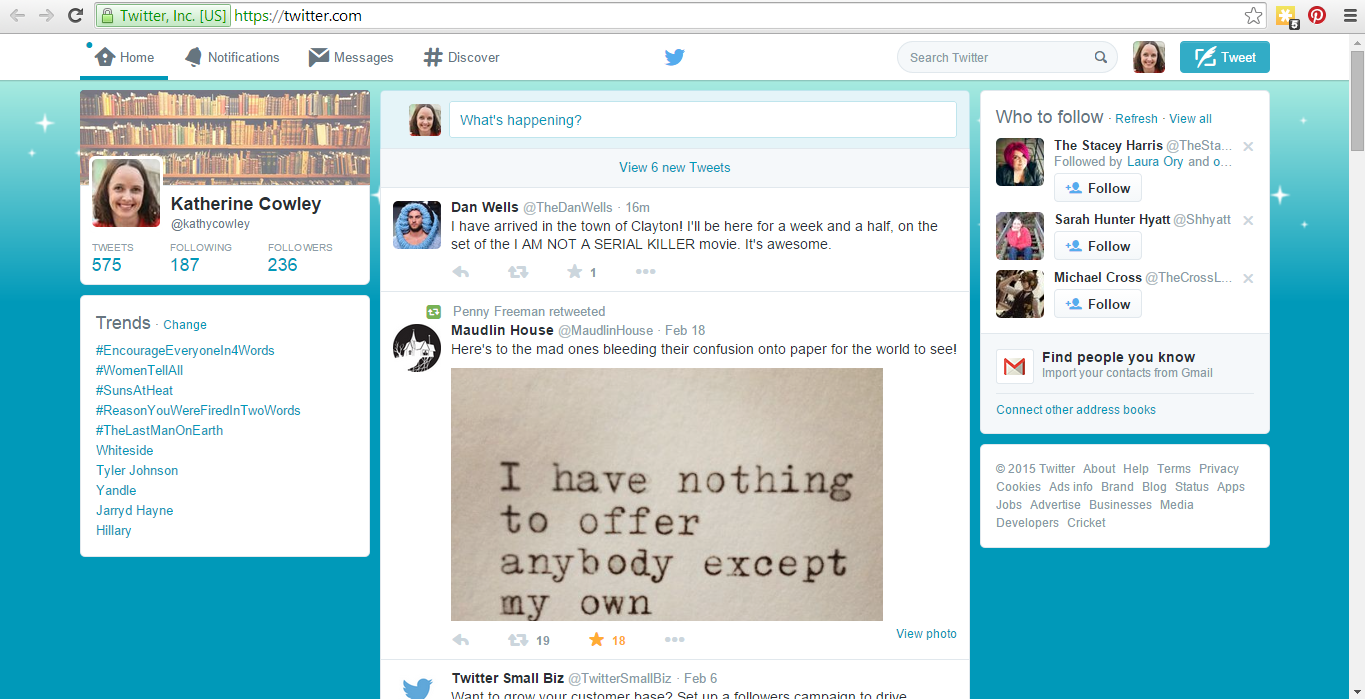Click the View photo link
The image size is (1365, 699).
click(x=926, y=634)
